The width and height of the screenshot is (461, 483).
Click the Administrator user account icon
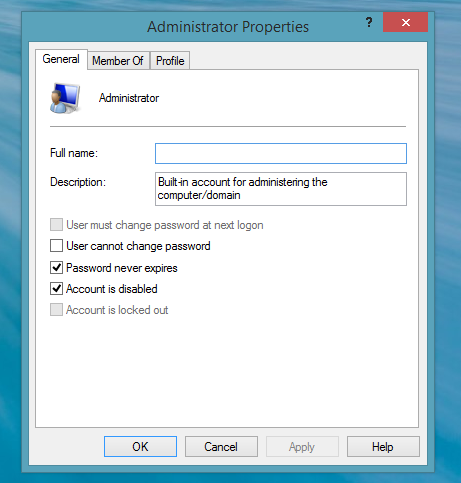[65, 98]
